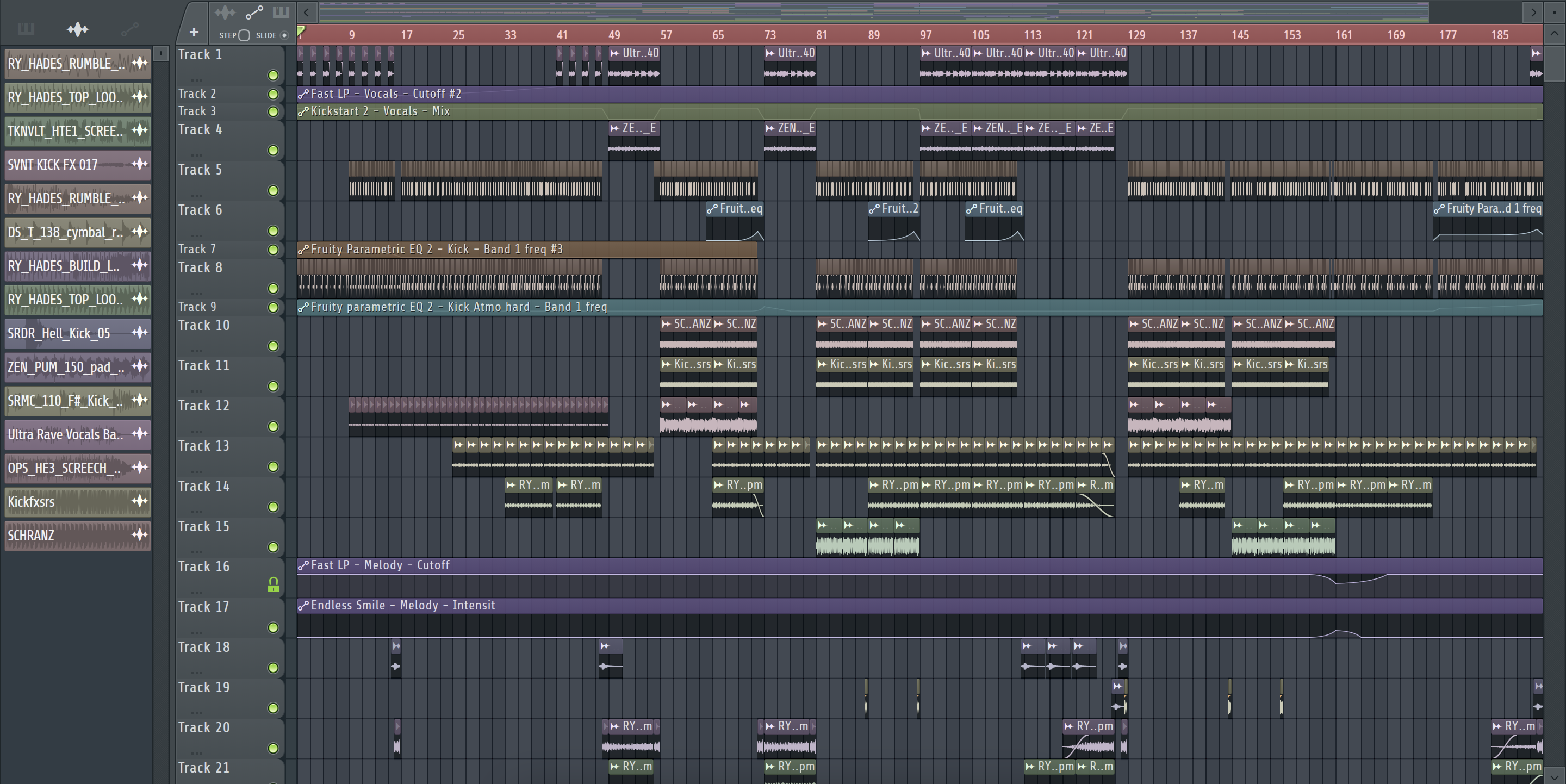Mute Track 1 with its green light
Screen dimensions: 1566x784
(273, 76)
